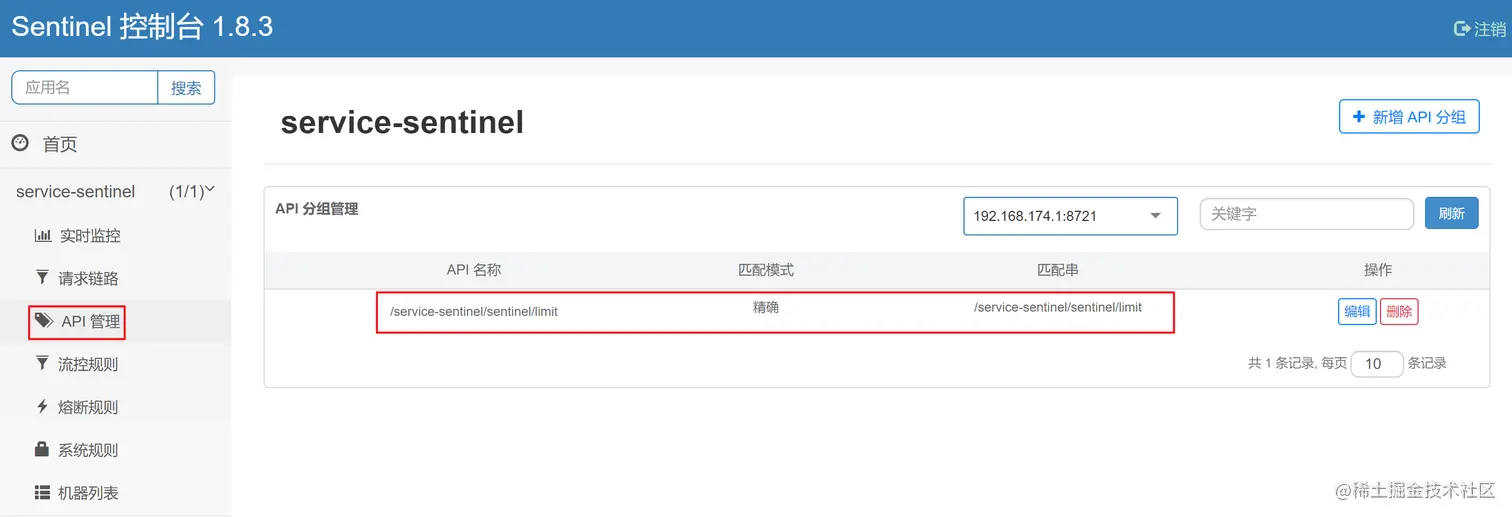Click Sentinel 控制台 1.8.3 title
Screen dimensions: 1512x517
142,27
